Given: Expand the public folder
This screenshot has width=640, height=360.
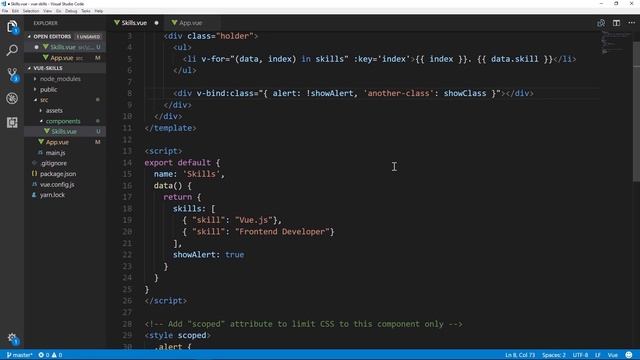Looking at the screenshot, I should click(48, 89).
